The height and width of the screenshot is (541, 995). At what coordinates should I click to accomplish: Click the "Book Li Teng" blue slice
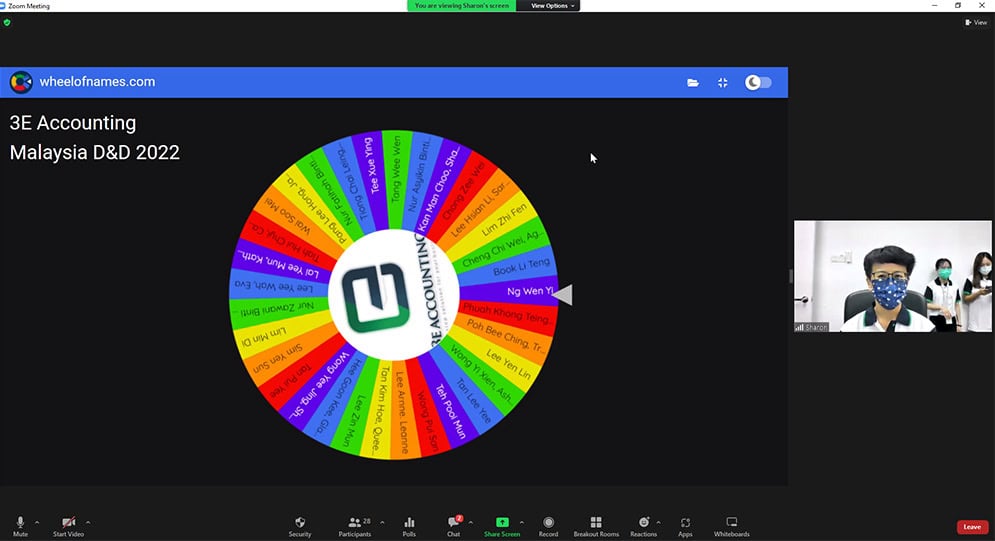(x=506, y=270)
